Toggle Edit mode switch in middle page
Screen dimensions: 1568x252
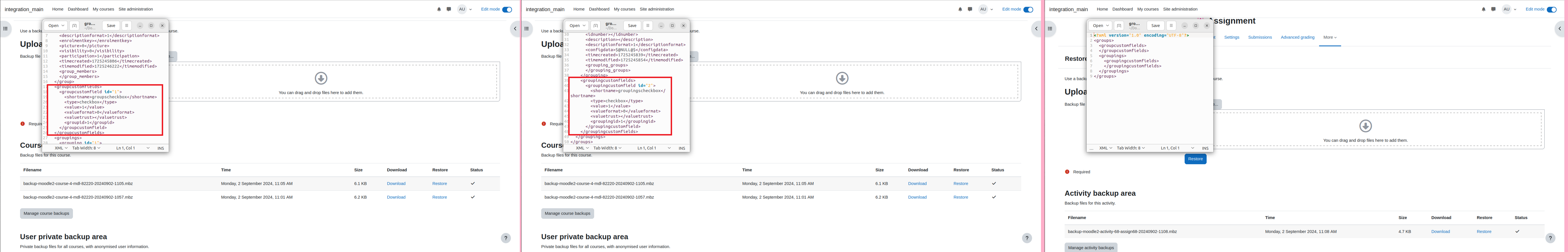1028,9
